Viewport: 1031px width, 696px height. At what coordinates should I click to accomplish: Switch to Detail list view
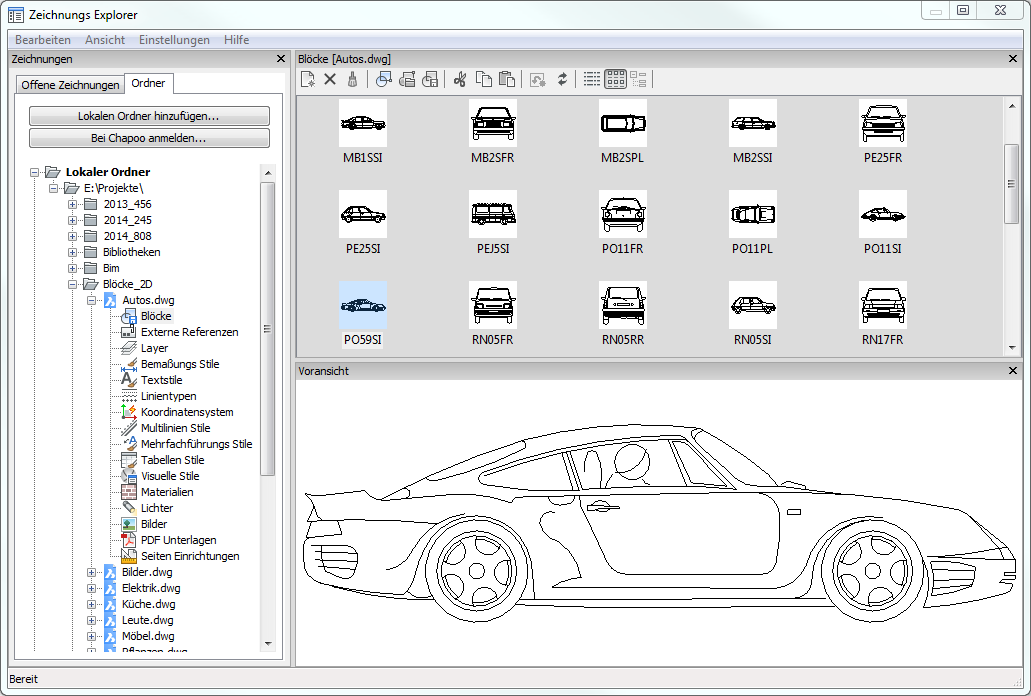pos(592,79)
